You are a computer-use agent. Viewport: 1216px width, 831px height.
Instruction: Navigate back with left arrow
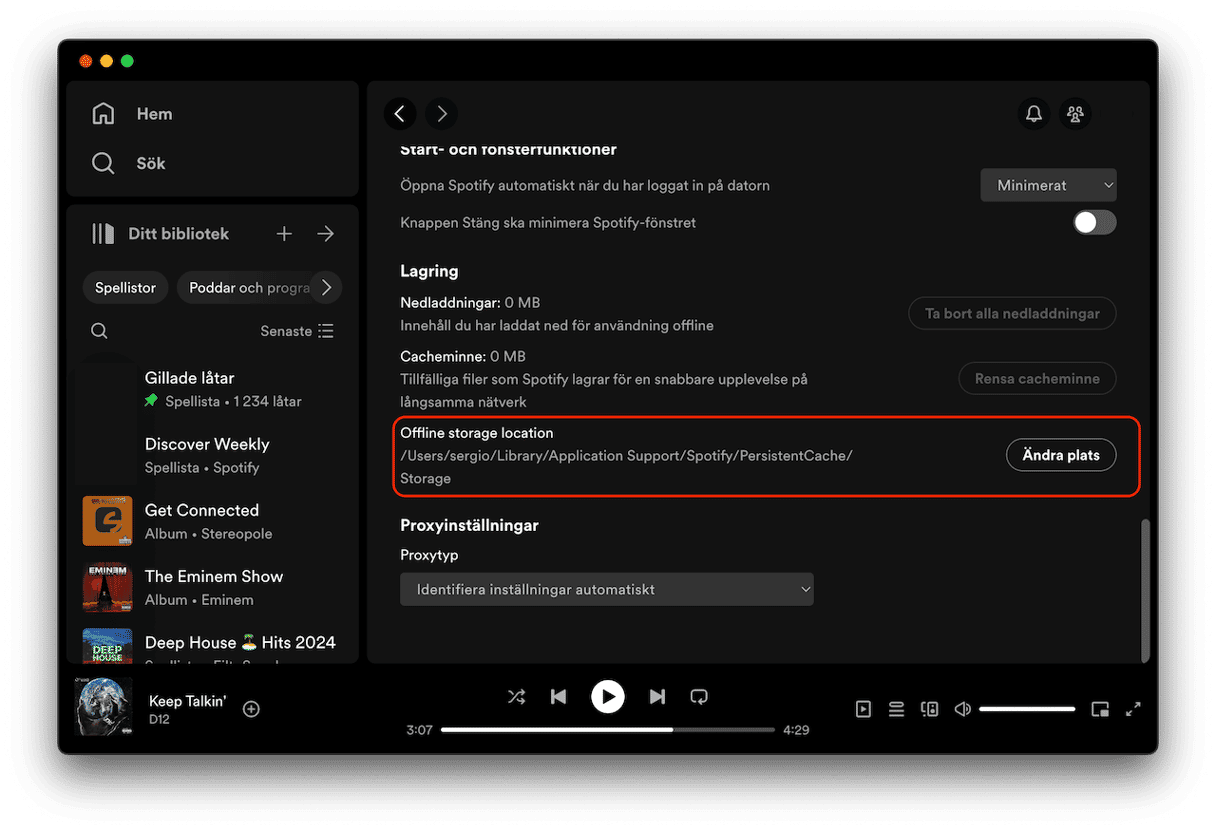(400, 114)
